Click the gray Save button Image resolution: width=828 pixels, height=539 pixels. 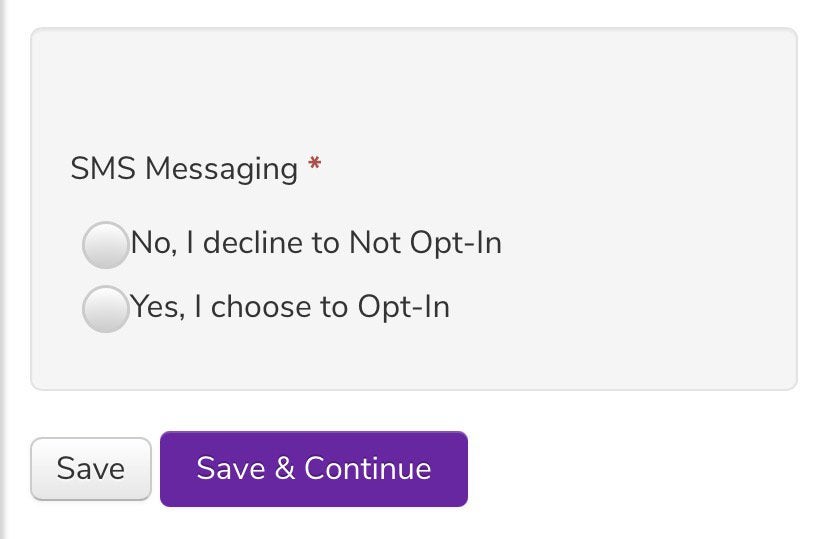[91, 469]
